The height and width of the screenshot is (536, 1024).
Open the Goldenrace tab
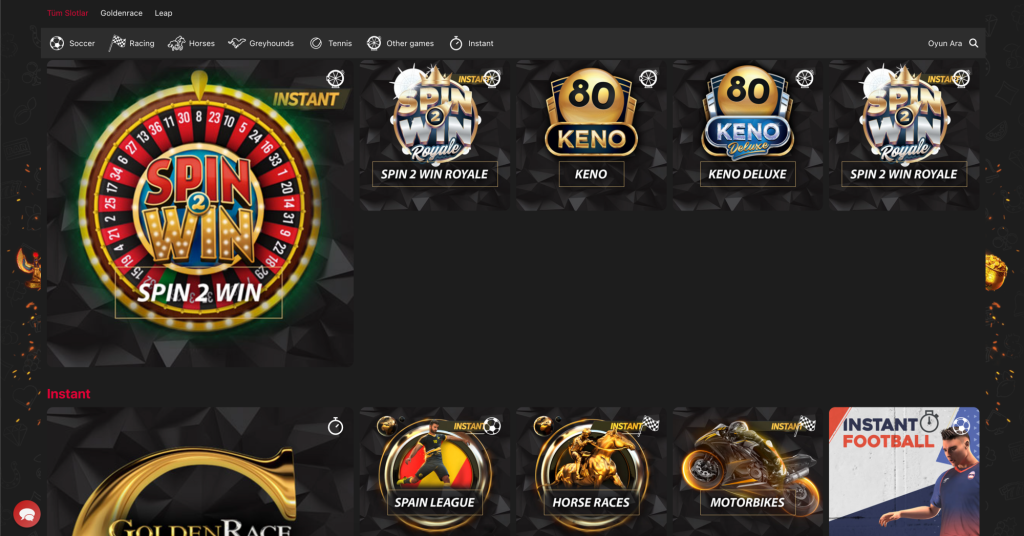click(121, 13)
